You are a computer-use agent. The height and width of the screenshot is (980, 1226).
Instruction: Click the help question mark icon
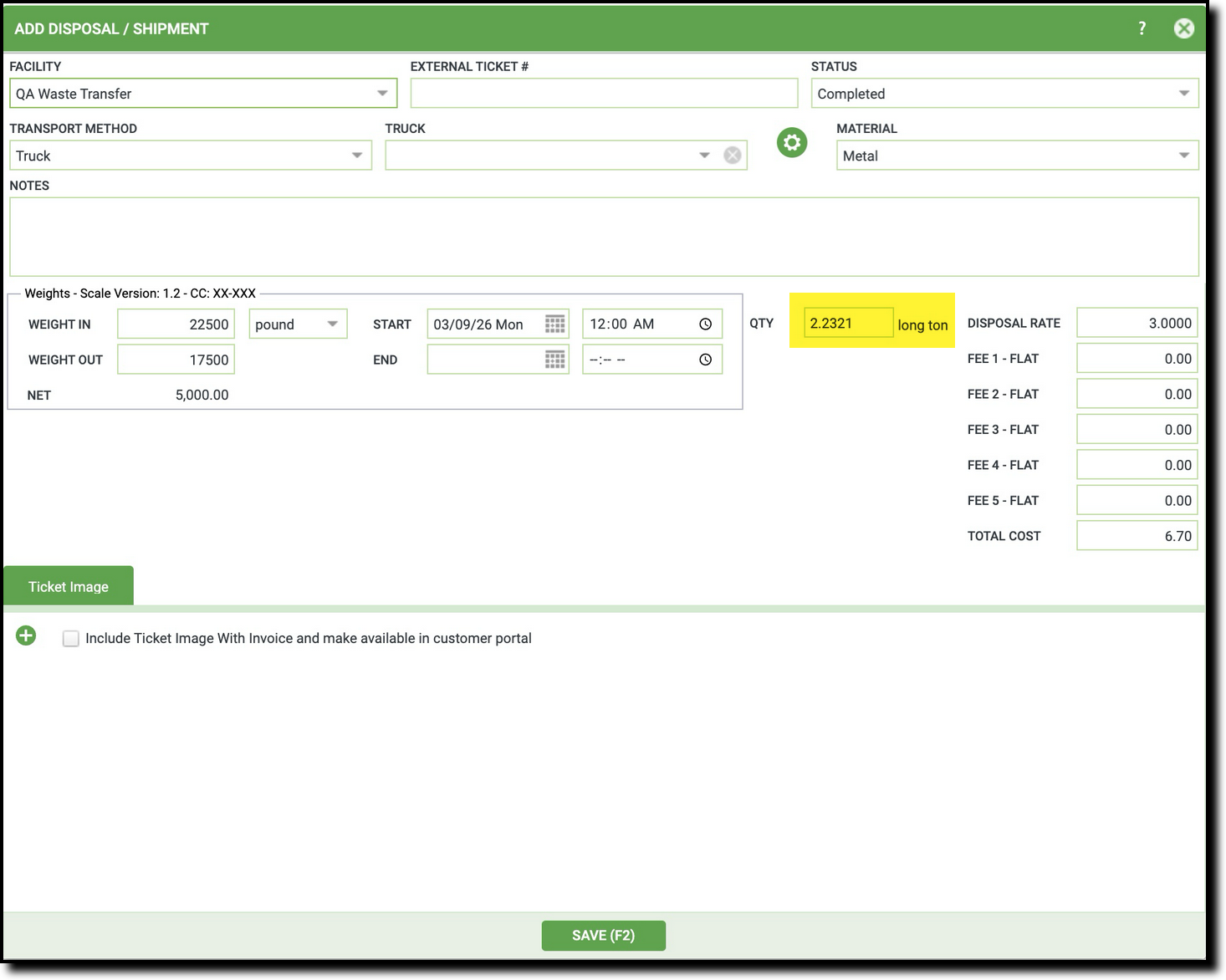coord(1142,28)
